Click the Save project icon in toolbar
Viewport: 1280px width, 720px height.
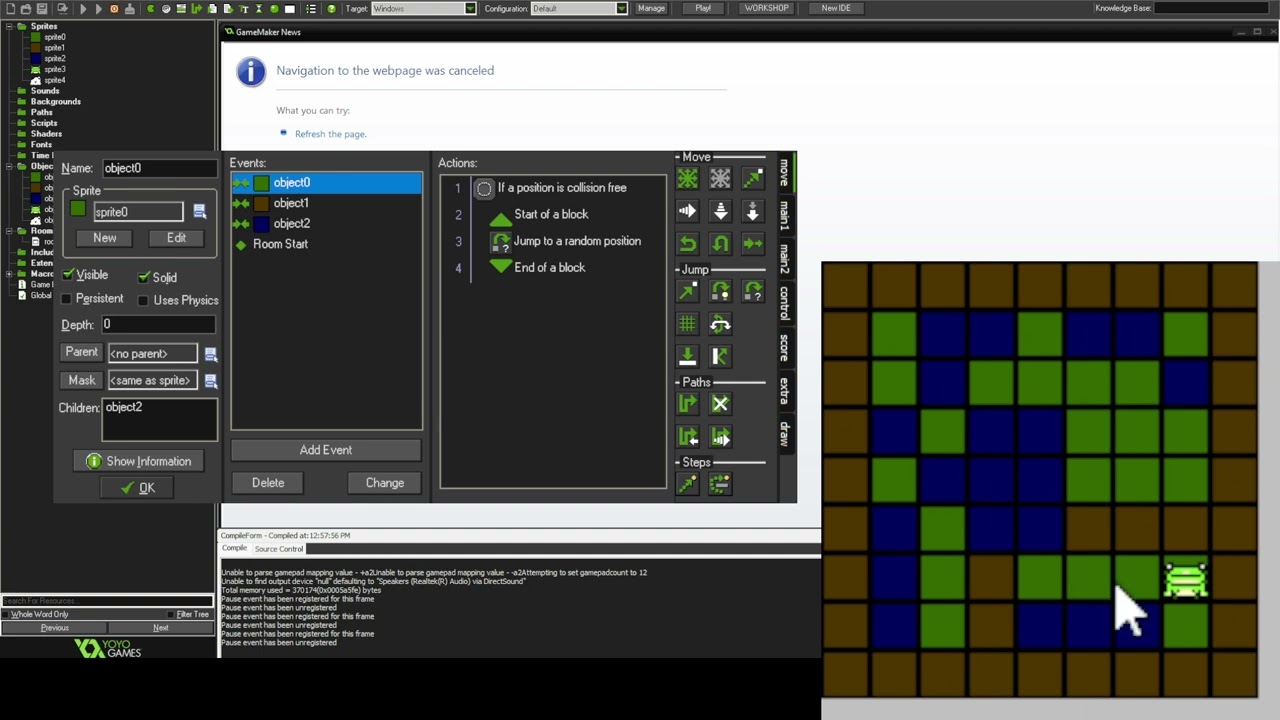pyautogui.click(x=41, y=8)
